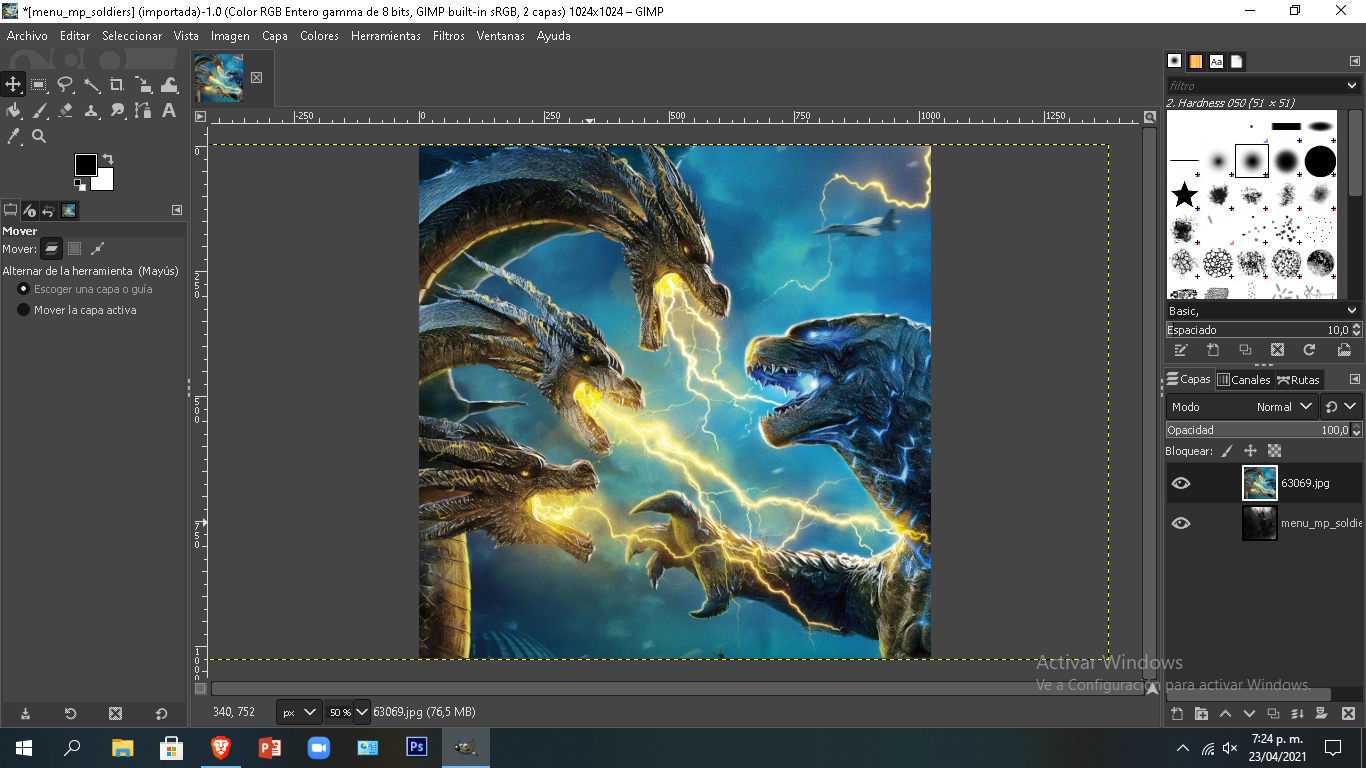
Task: Open the layer mode group switch dropdown
Action: click(1341, 407)
